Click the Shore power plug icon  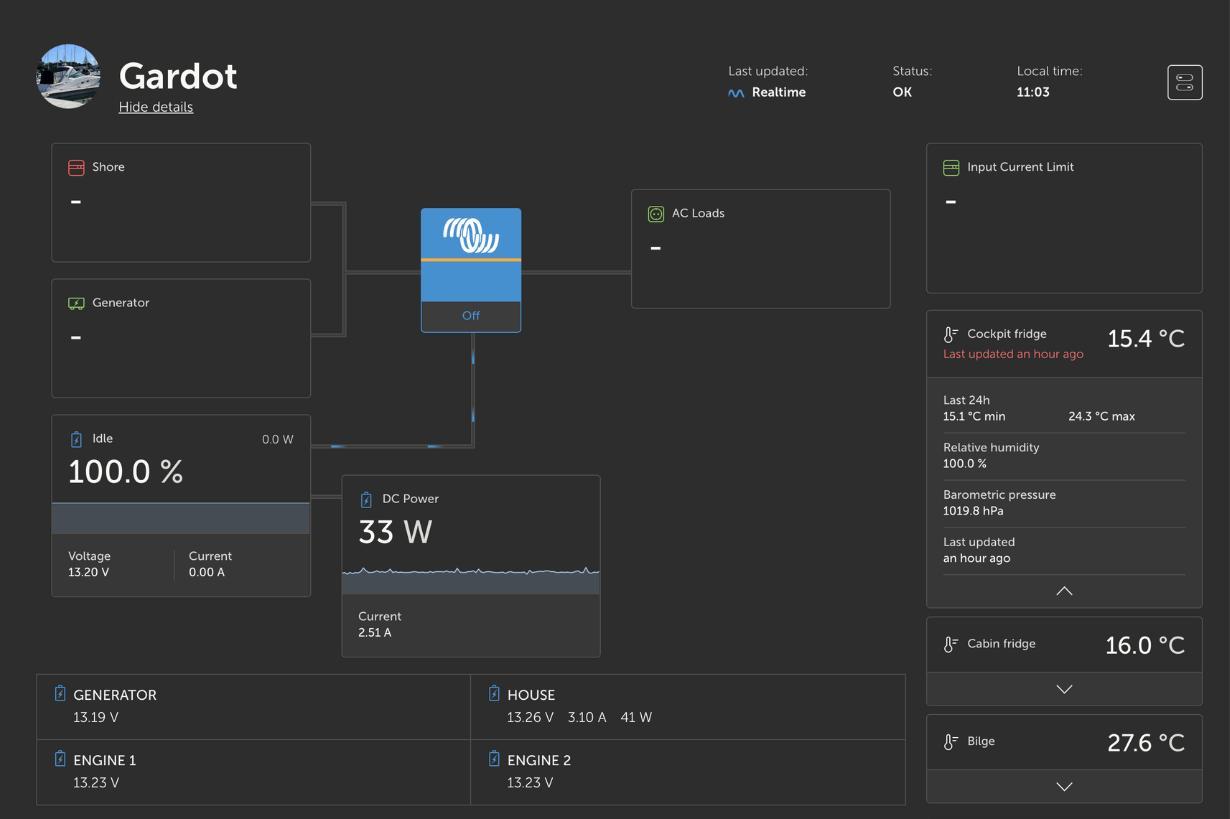(76, 168)
